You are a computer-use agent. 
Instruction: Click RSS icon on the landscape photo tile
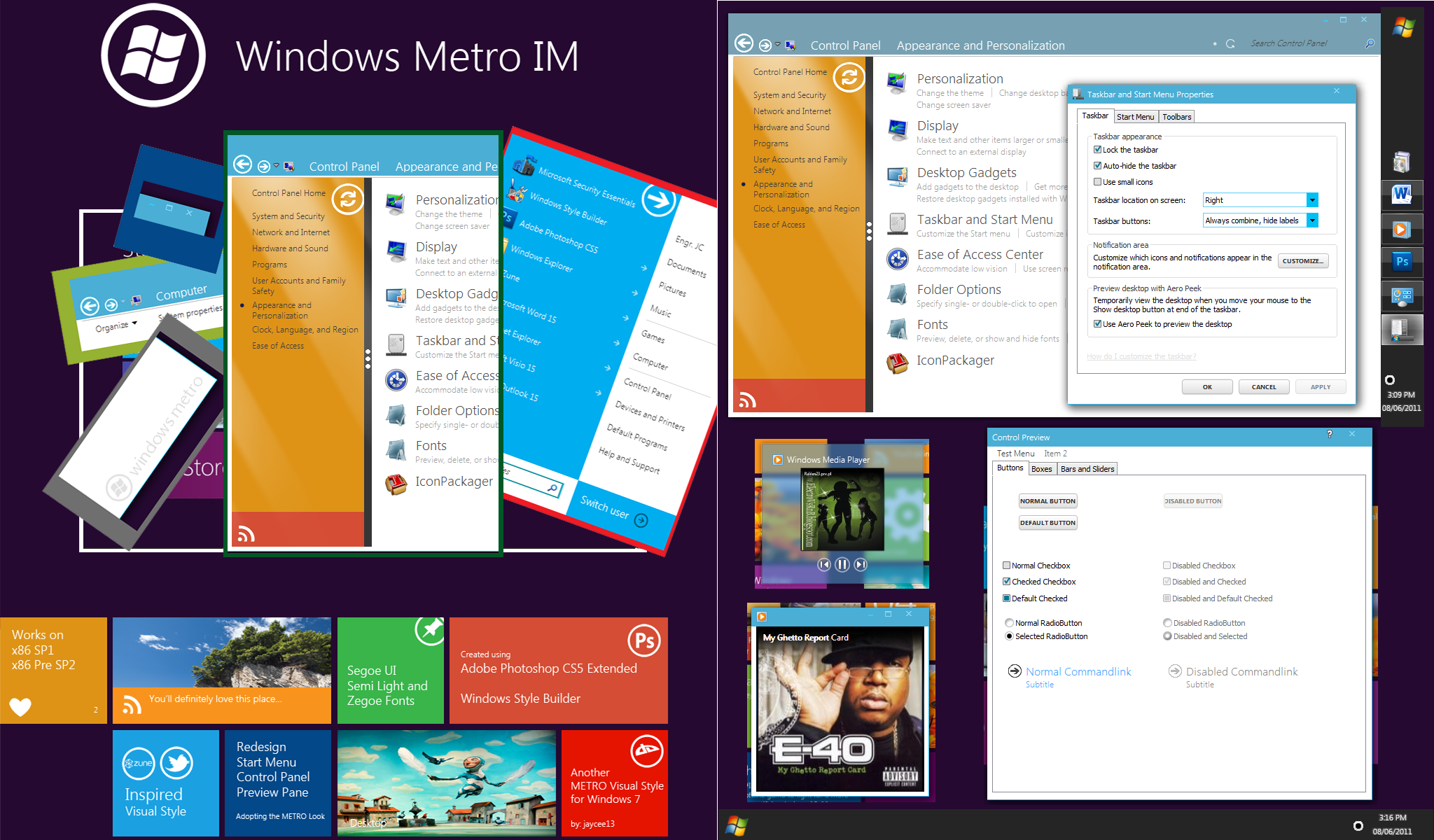(132, 703)
